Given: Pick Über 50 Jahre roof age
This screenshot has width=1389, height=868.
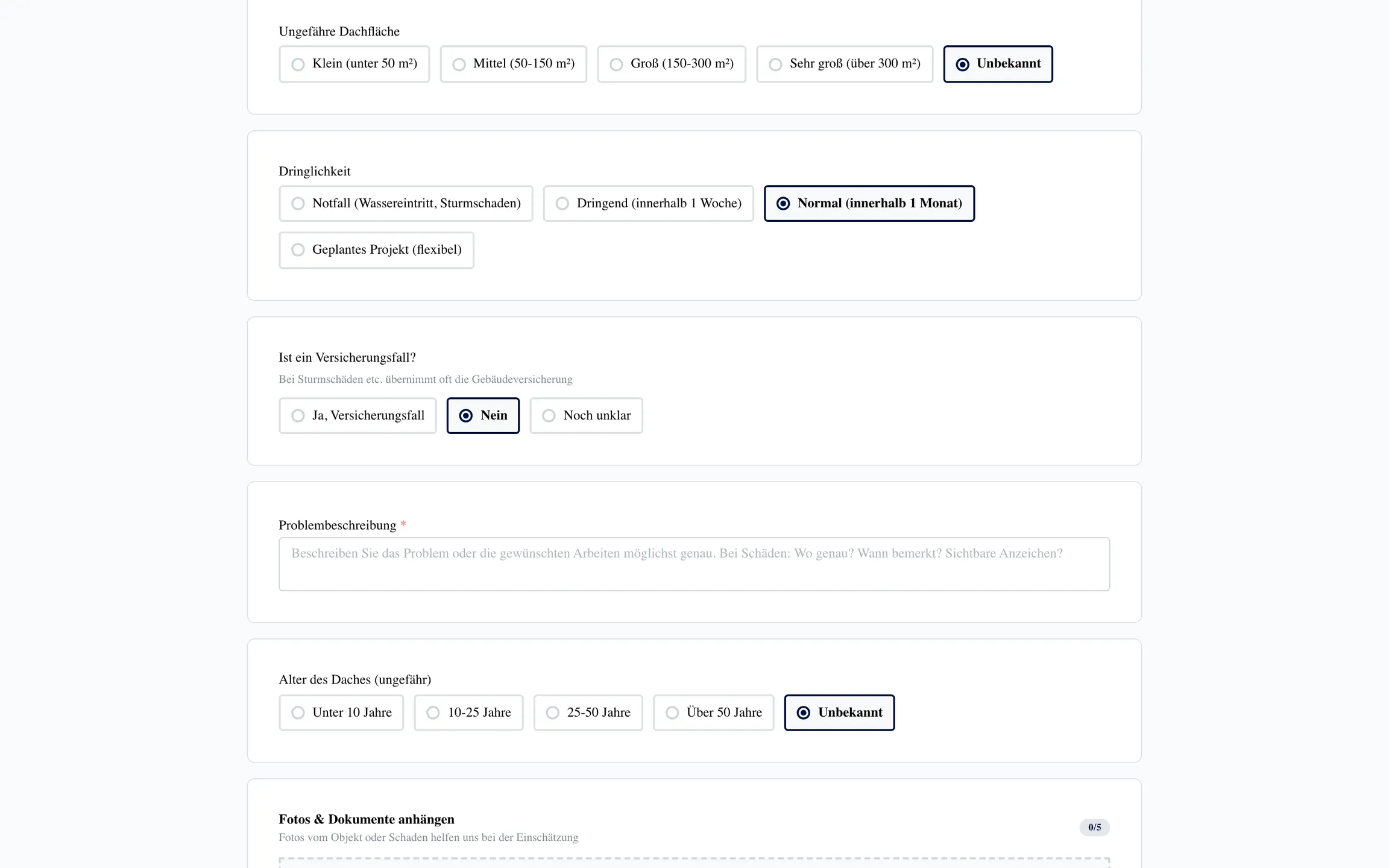Looking at the screenshot, I should (713, 713).
